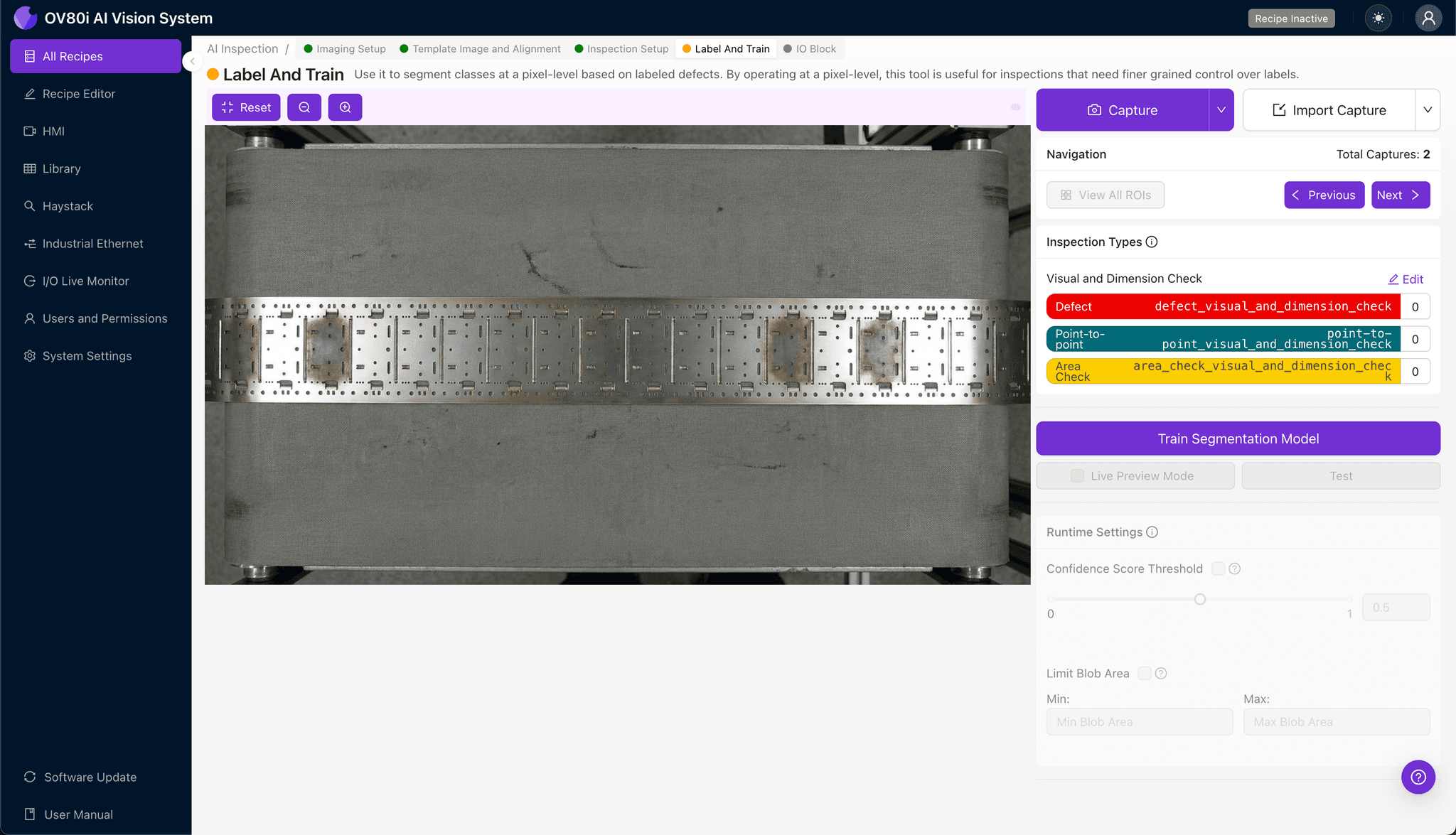Check the Live Preview Mode box
This screenshot has width=1456, height=835.
point(1078,476)
